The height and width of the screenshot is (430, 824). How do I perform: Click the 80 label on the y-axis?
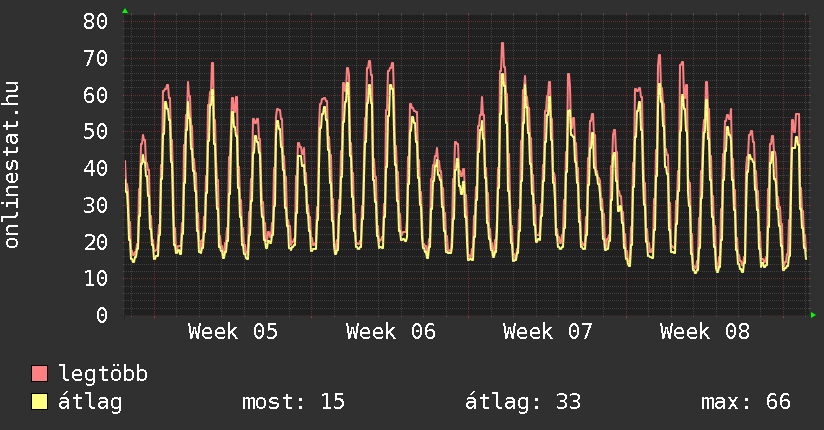point(95,21)
